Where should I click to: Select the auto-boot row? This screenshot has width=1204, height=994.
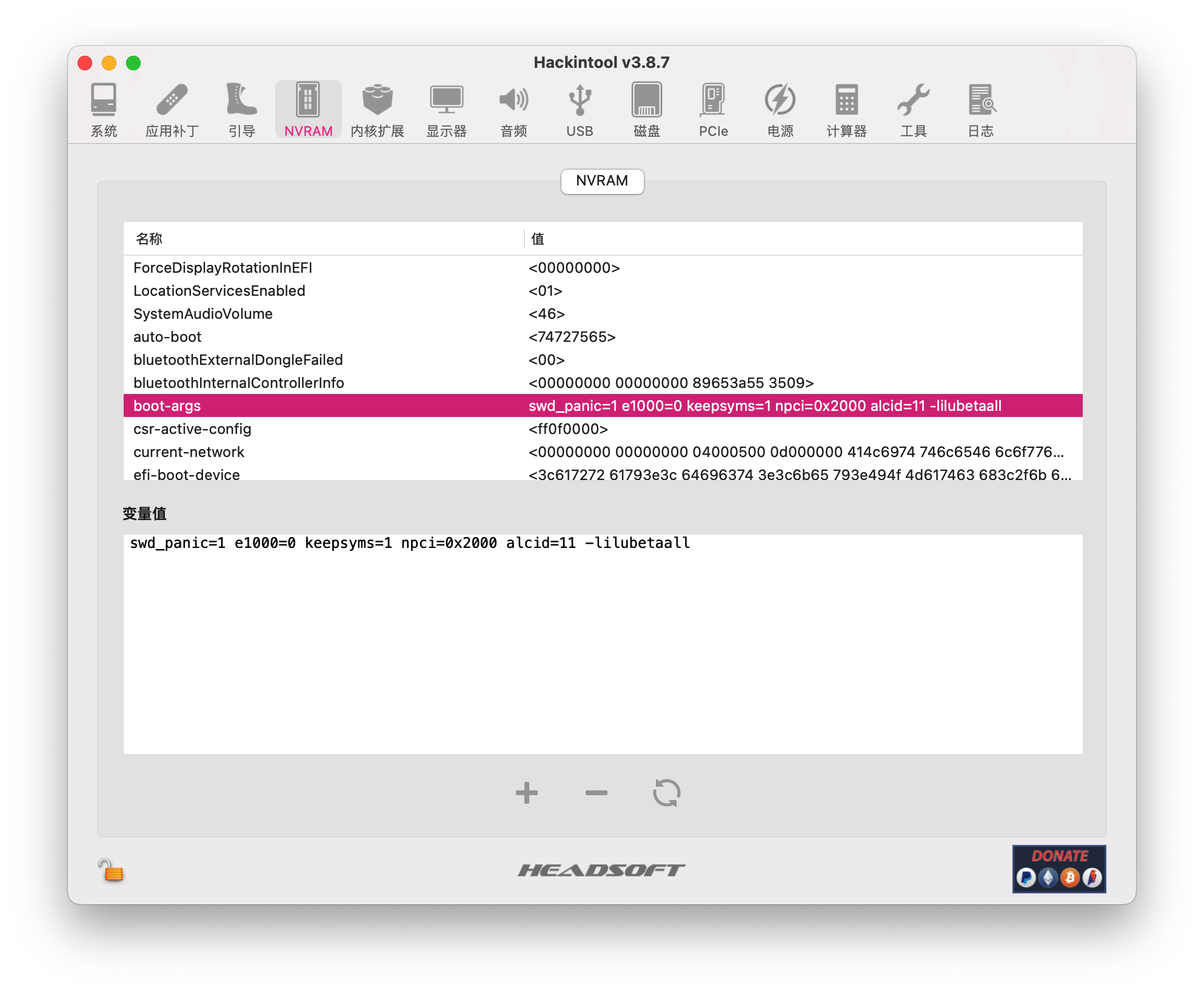coord(603,337)
